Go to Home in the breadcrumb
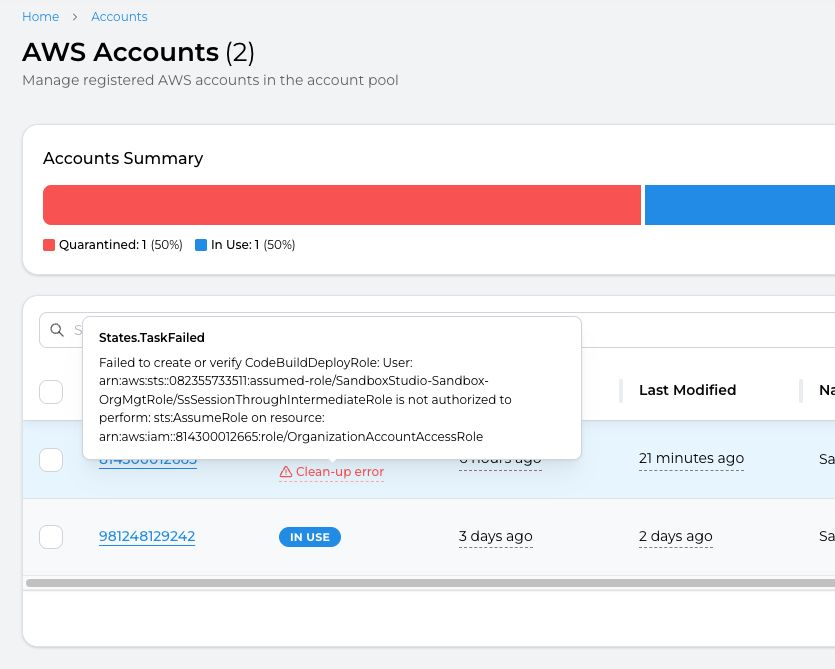This screenshot has height=669, width=835. (40, 17)
